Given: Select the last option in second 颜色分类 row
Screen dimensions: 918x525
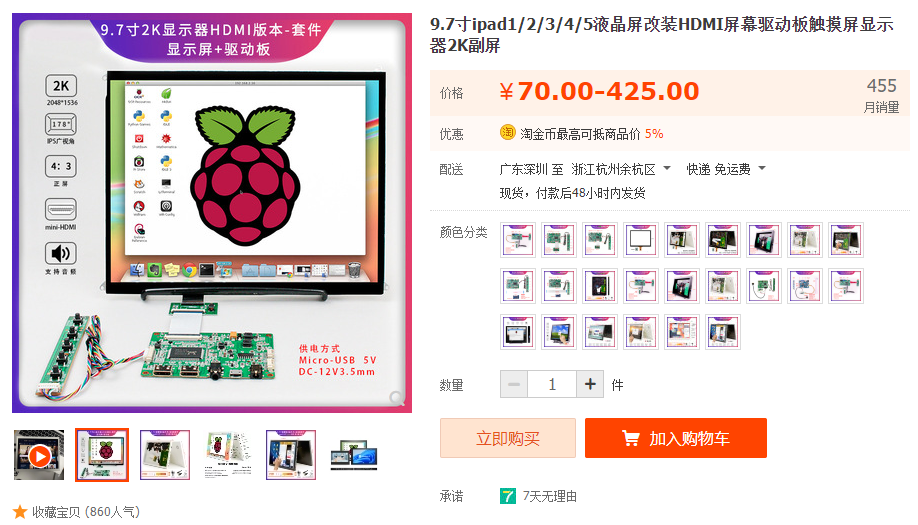Looking at the screenshot, I should (845, 286).
